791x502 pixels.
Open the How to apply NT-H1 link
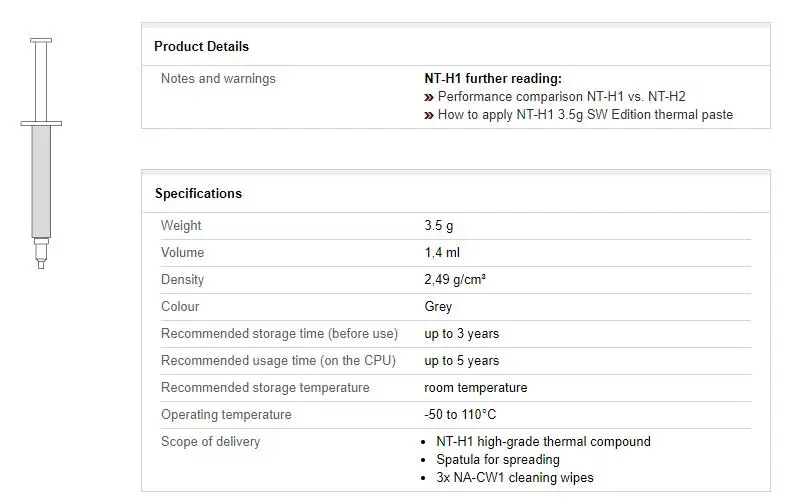pyautogui.click(x=585, y=115)
